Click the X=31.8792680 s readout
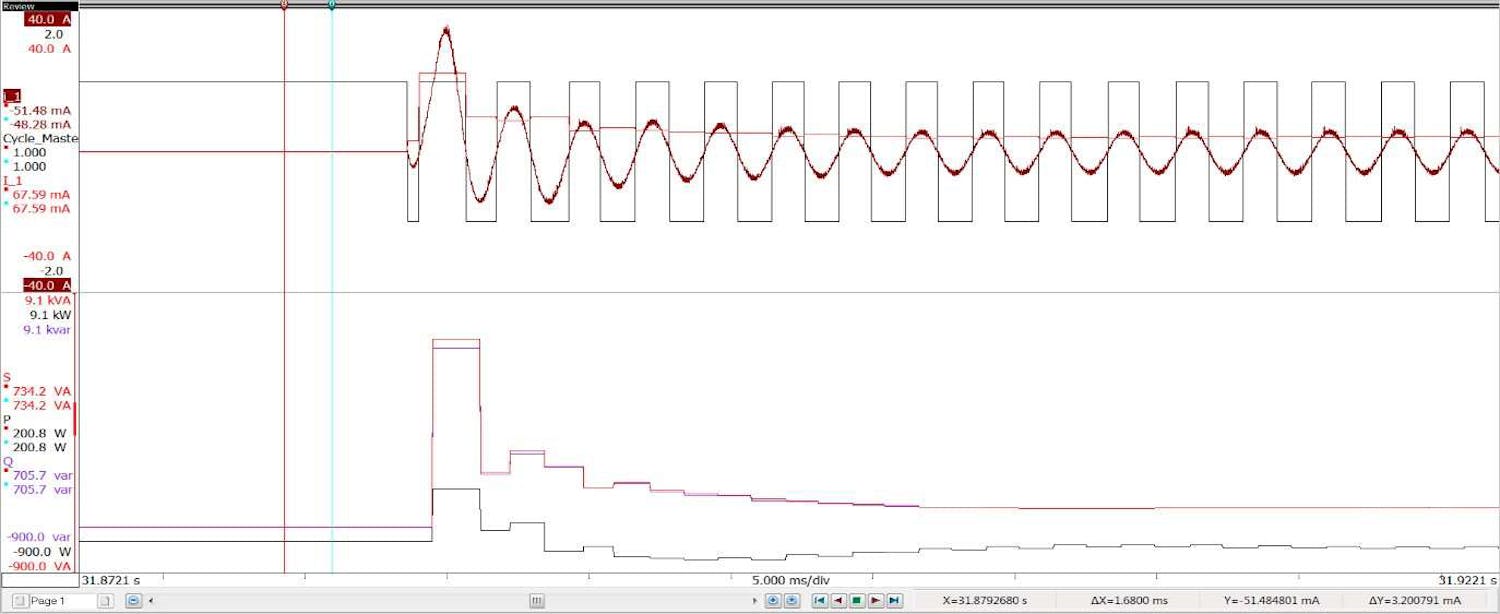Image resolution: width=1500 pixels, height=614 pixels. click(985, 600)
